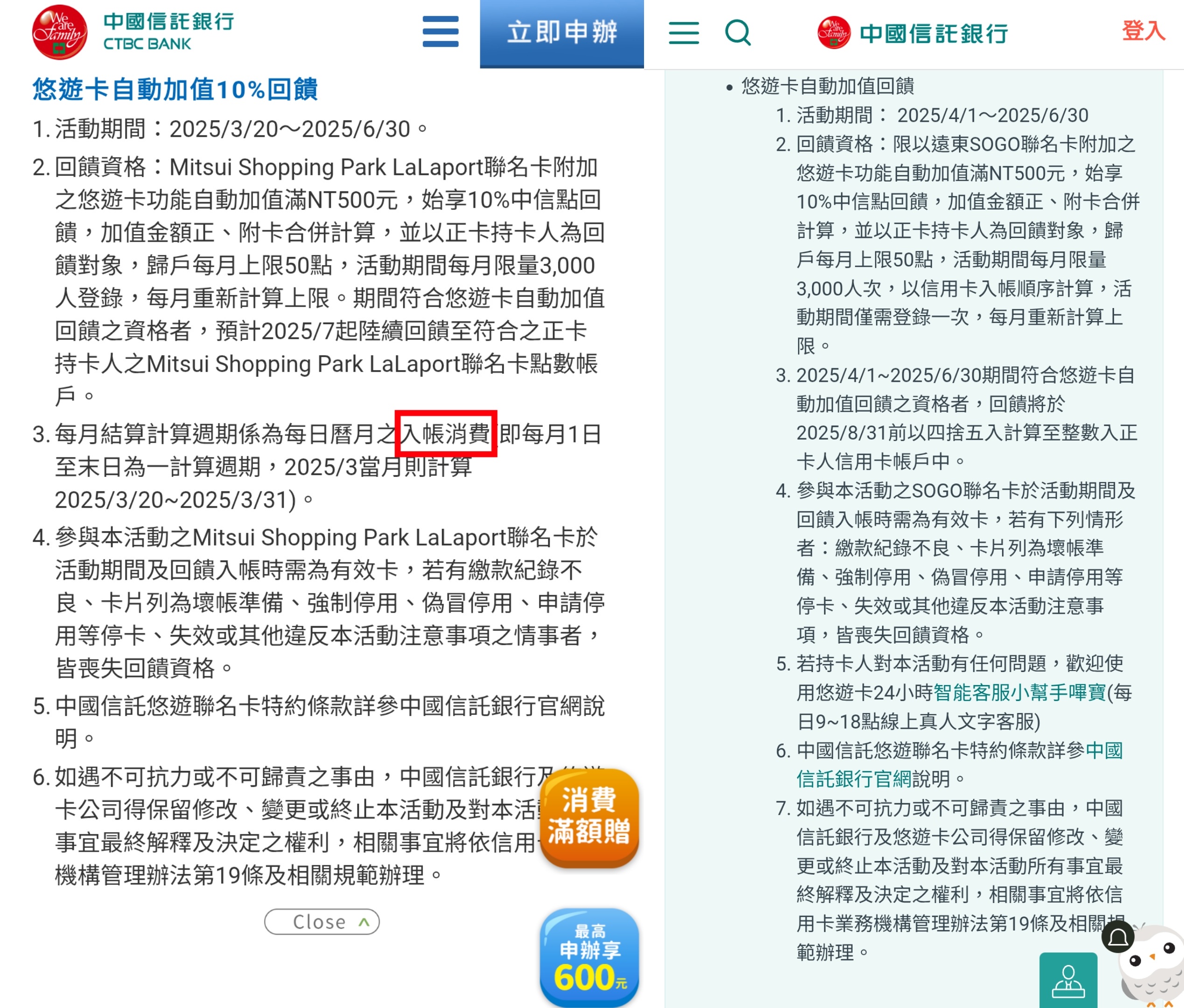Open the blue hamburger menu
This screenshot has height=1008, width=1184.
tap(440, 31)
